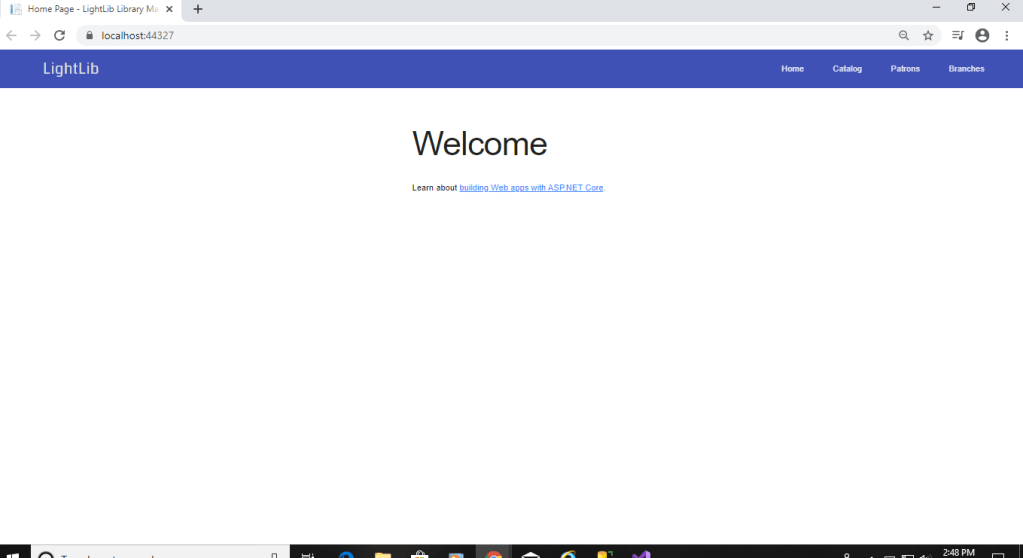The height and width of the screenshot is (558, 1023).
Task: Open the Patrons navigation item
Action: (905, 69)
